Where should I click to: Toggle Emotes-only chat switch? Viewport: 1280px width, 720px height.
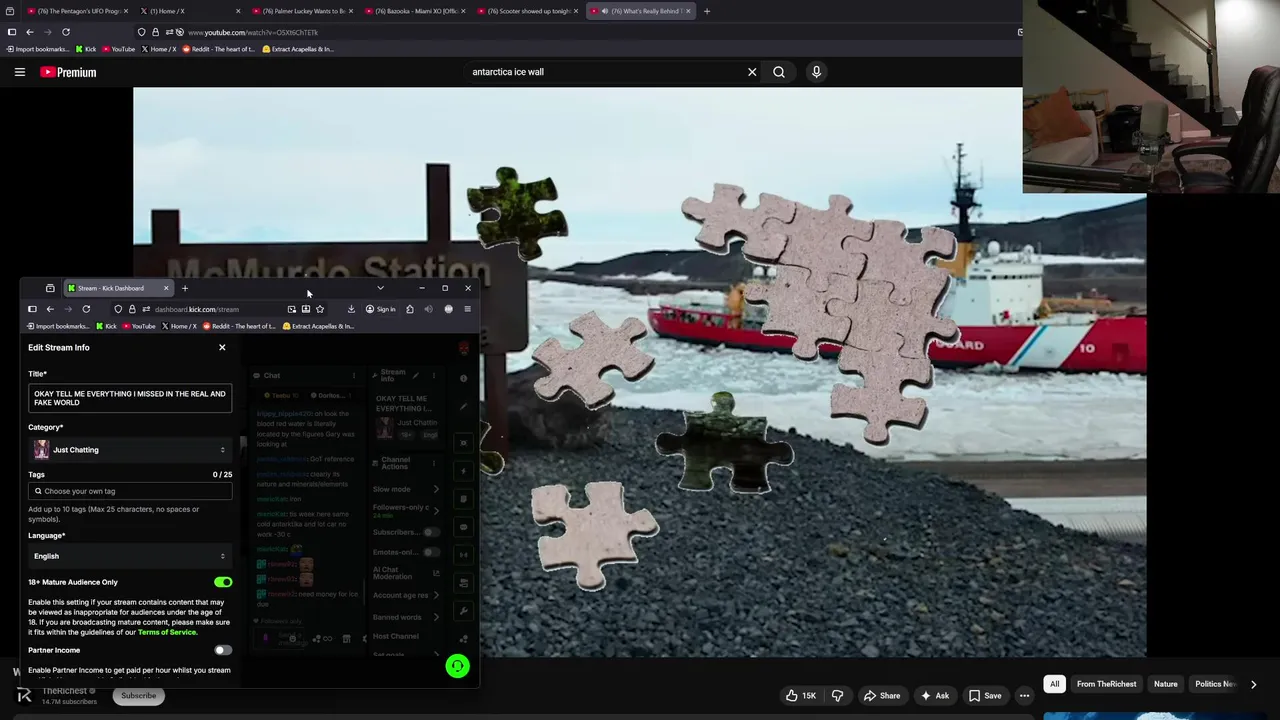430,552
